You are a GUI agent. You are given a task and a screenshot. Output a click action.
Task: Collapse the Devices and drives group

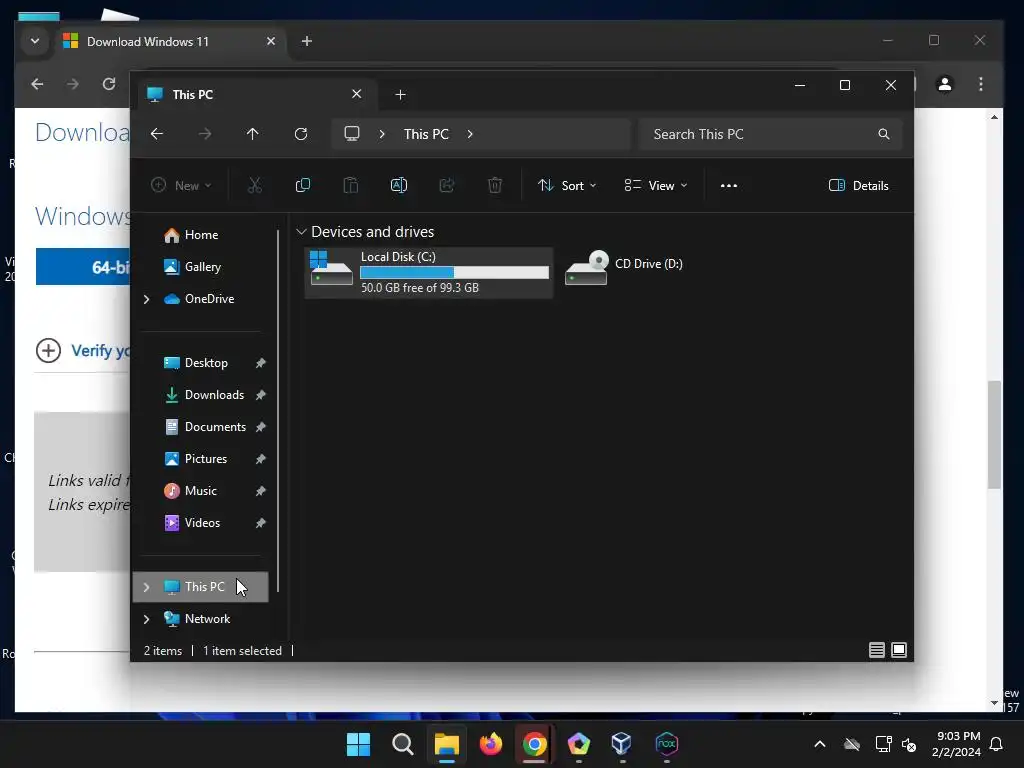301,232
